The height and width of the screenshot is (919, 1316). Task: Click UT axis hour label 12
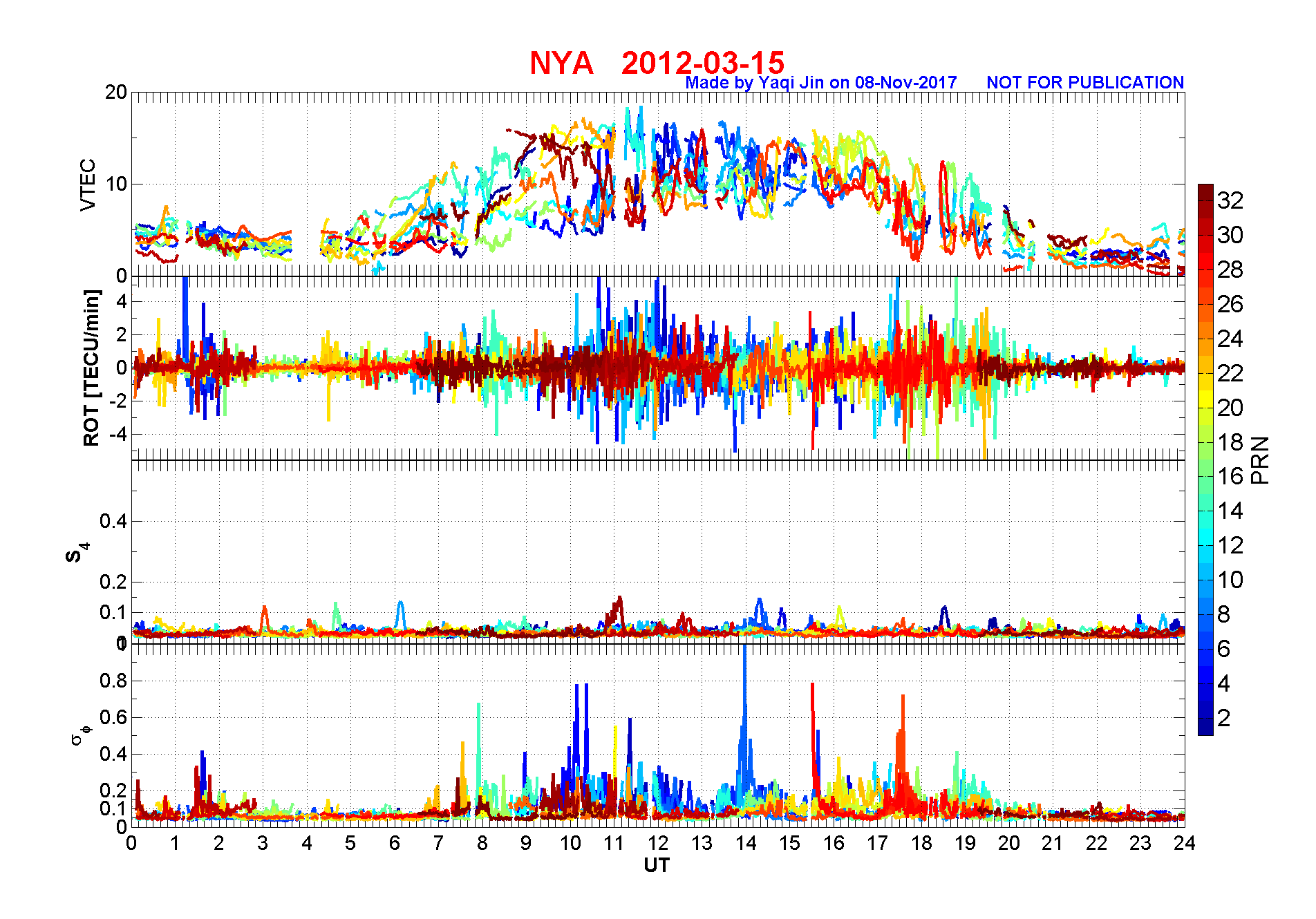point(658,843)
